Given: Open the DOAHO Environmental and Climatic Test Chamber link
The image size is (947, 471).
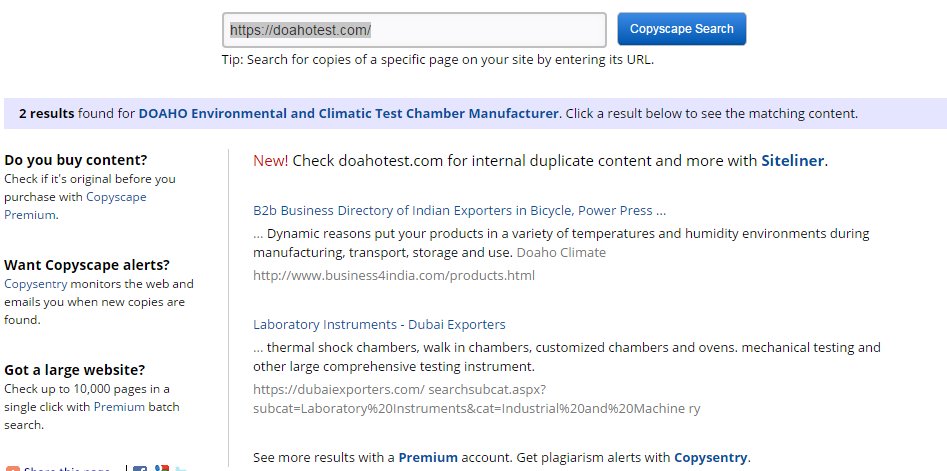Looking at the screenshot, I should (x=348, y=114).
